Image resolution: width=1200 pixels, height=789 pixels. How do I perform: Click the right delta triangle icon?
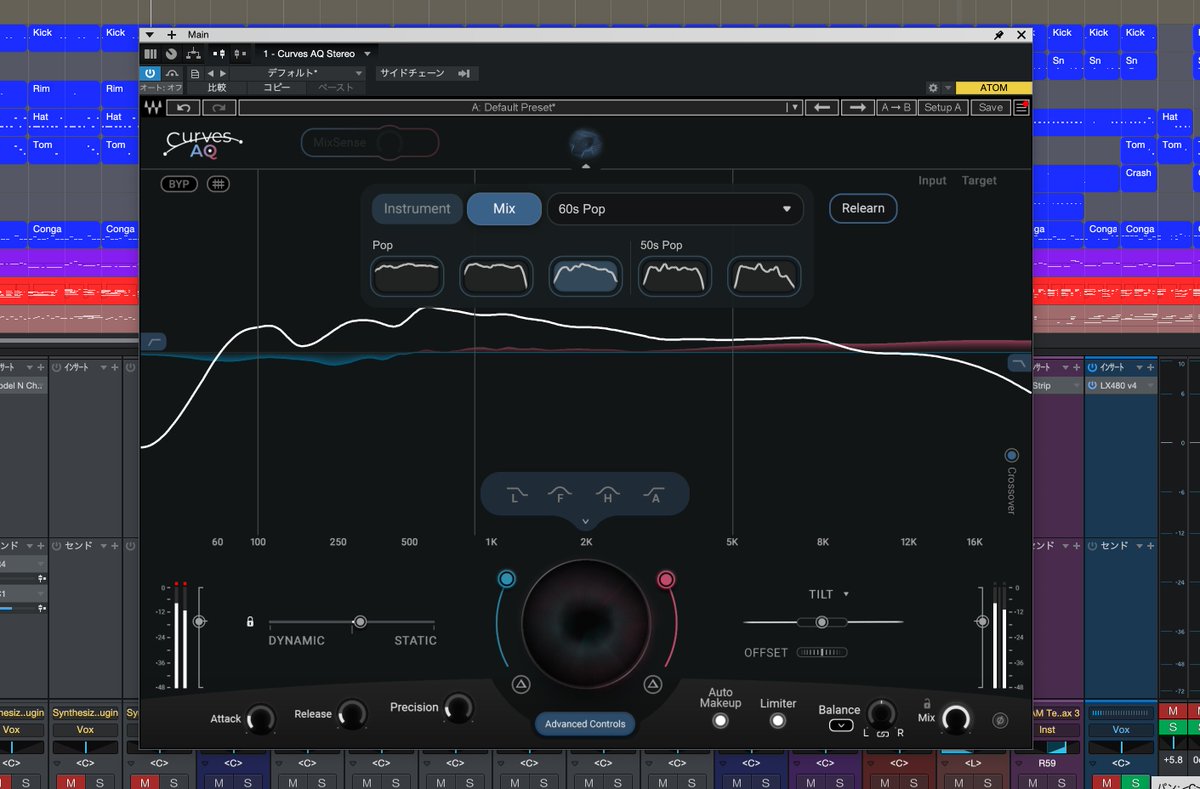pos(653,684)
